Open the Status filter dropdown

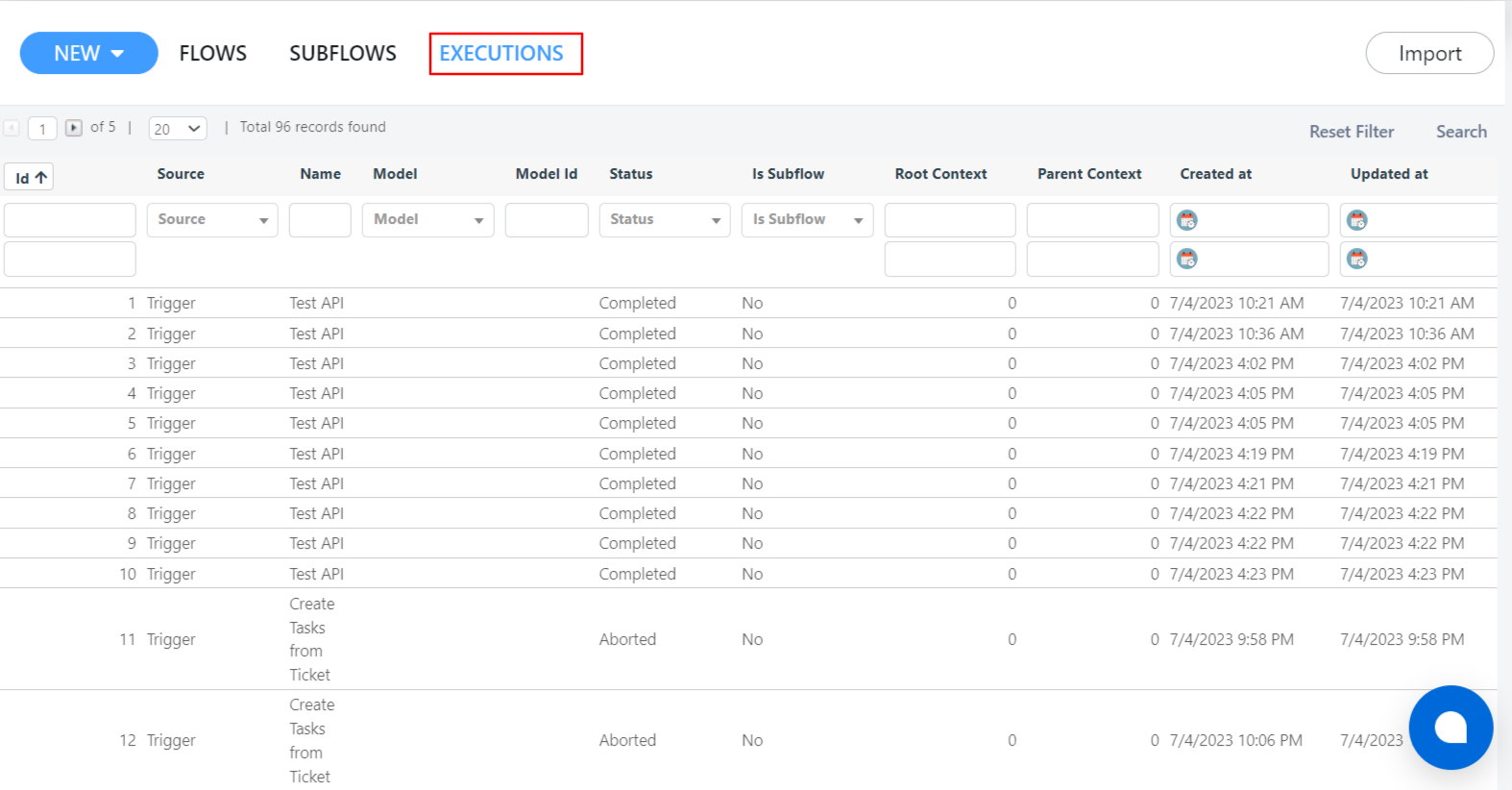665,220
